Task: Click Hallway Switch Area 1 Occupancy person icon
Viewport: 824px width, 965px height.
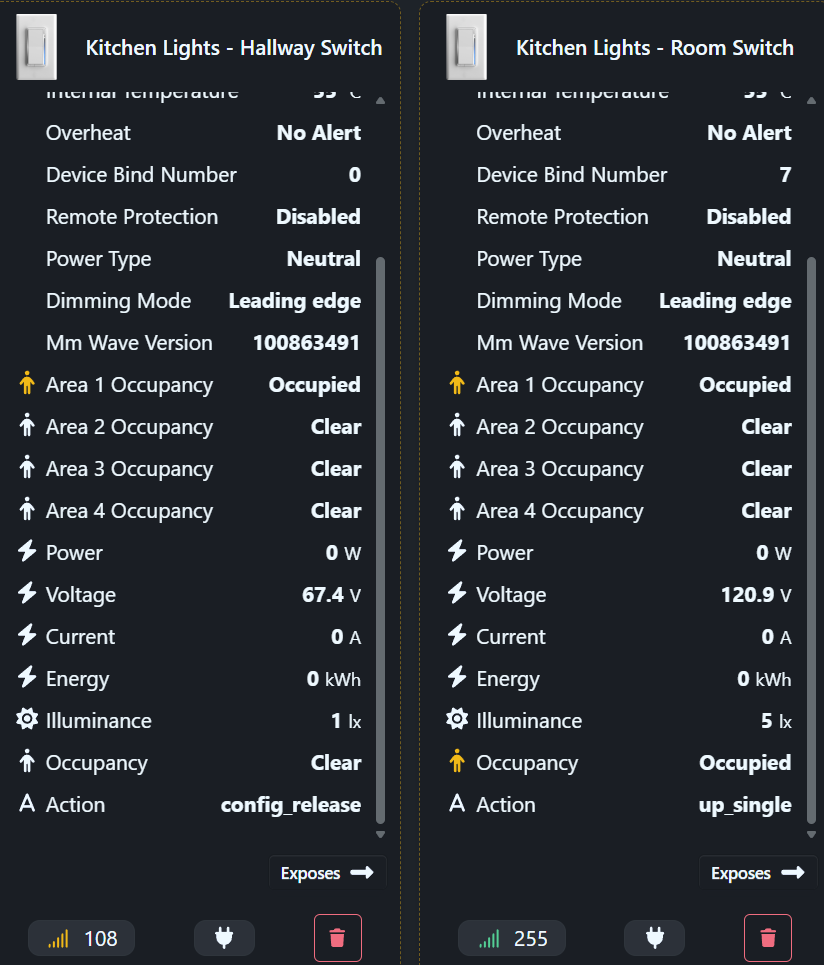Action: point(27,385)
